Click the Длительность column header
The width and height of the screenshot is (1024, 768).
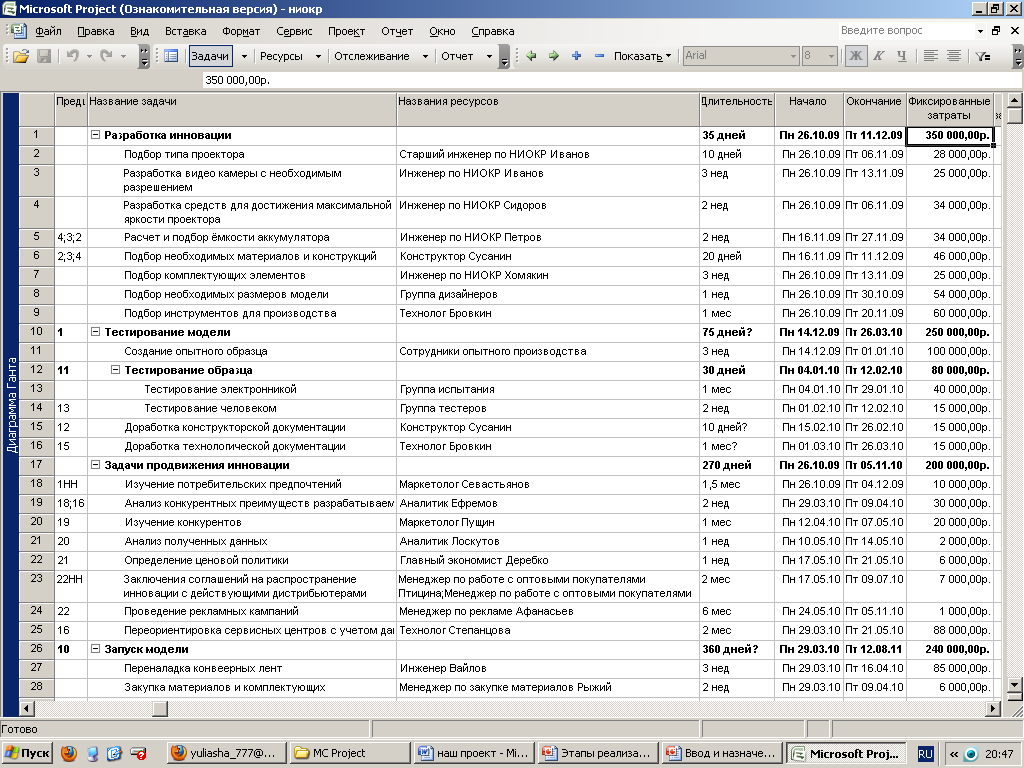pos(737,109)
